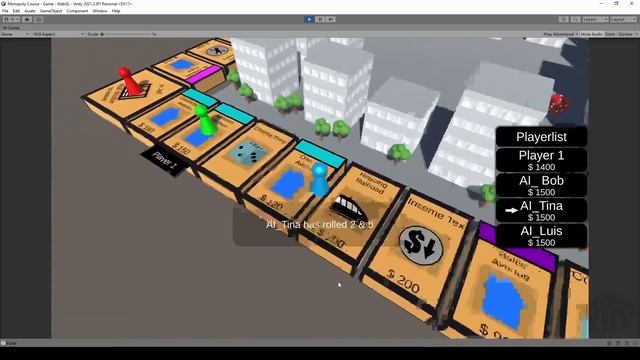
Task: Open the Unity search icon
Action: [x=575, y=19]
